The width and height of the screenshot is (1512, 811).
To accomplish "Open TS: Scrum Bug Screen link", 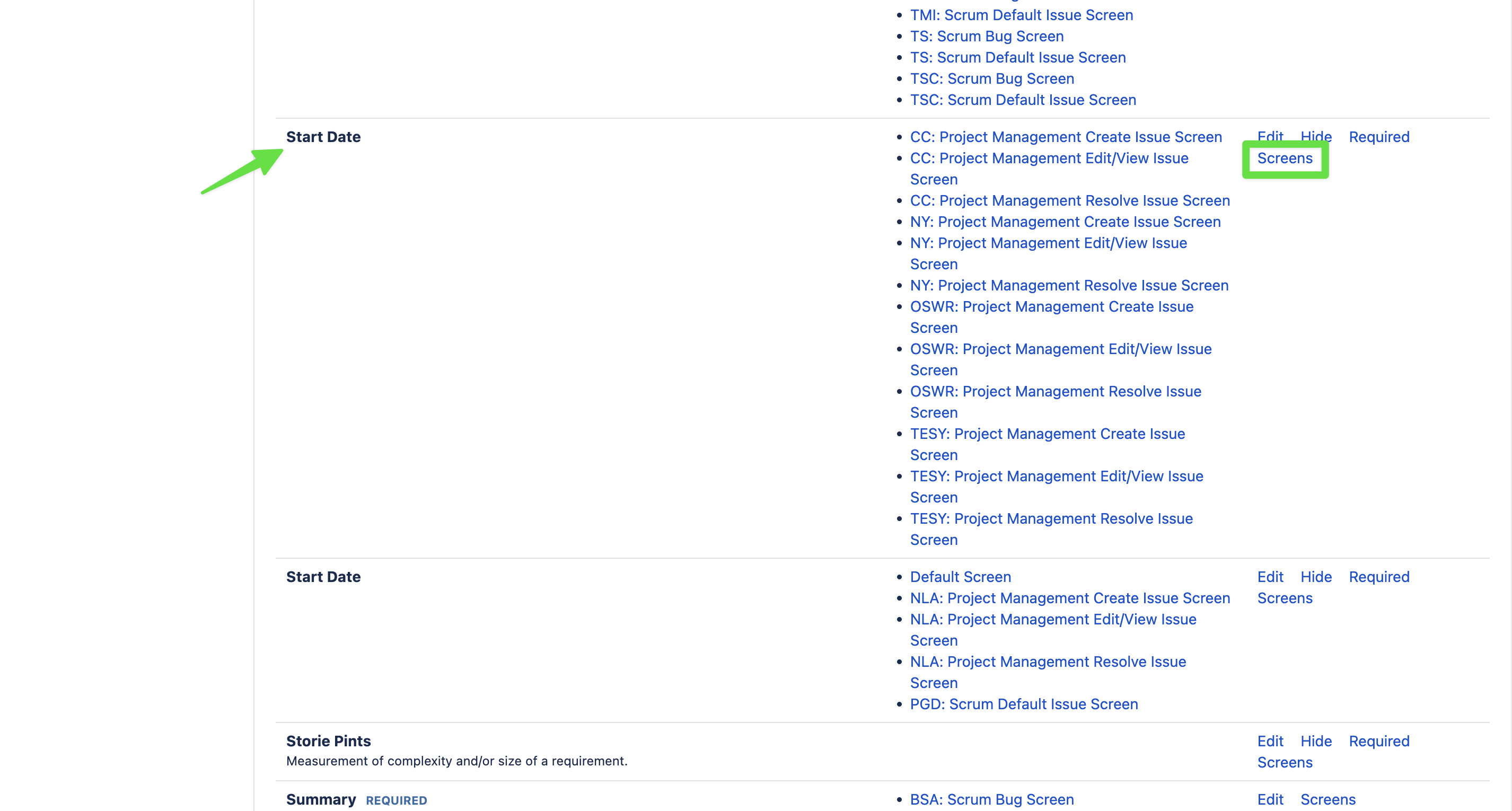I will [986, 37].
